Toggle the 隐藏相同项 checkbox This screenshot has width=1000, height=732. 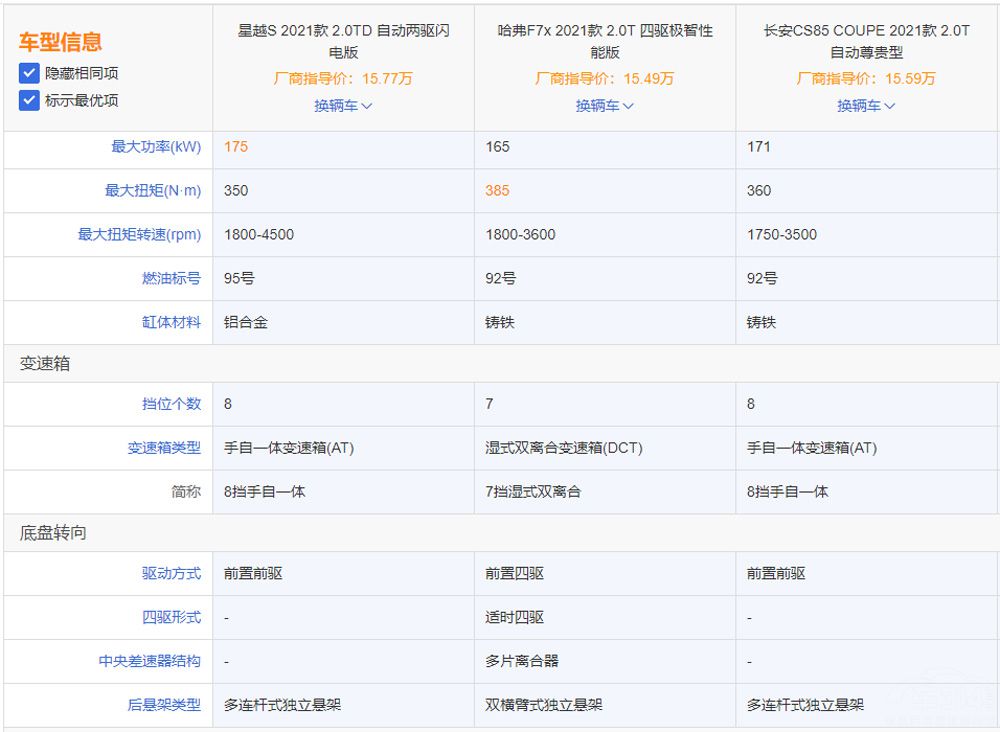(29, 73)
